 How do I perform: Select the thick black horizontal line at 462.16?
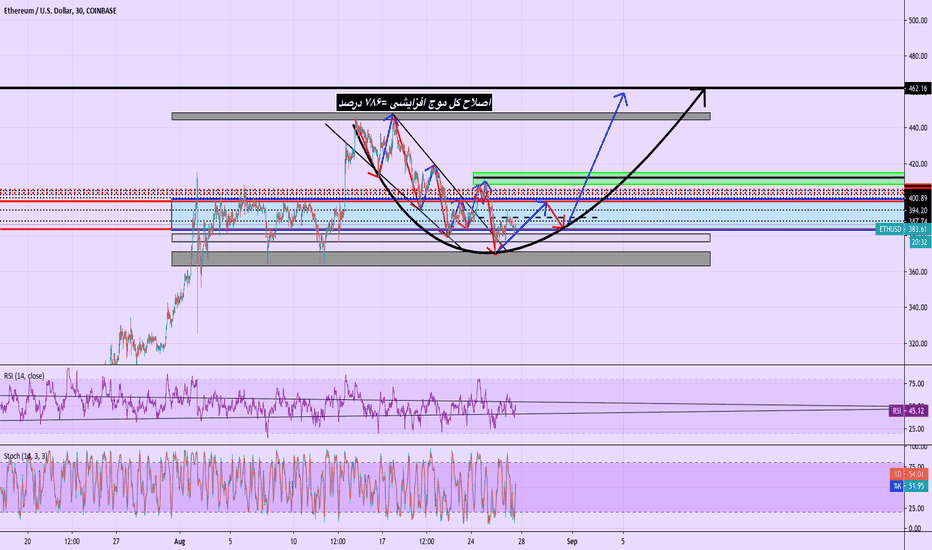[x=452, y=88]
